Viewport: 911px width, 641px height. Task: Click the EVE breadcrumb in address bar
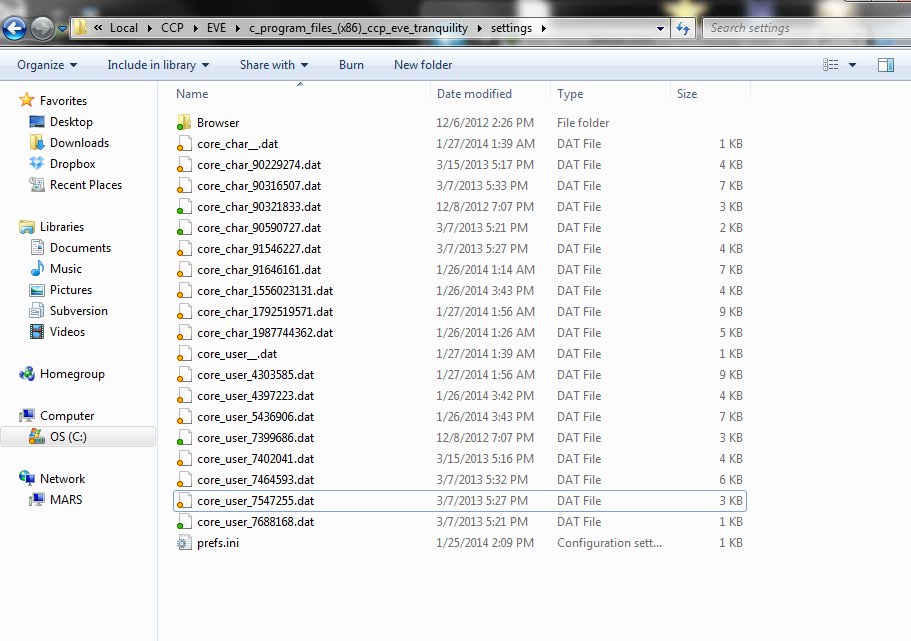coord(216,28)
